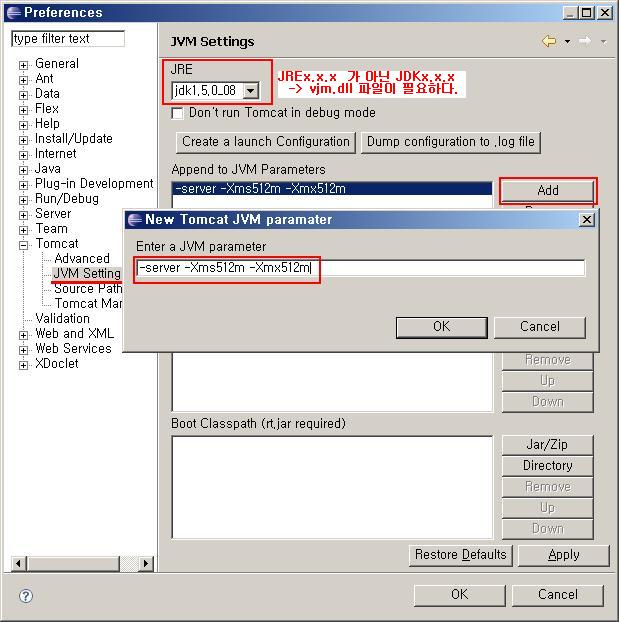Expand the Plug-in Development node
The width and height of the screenshot is (619, 622).
click(x=23, y=185)
